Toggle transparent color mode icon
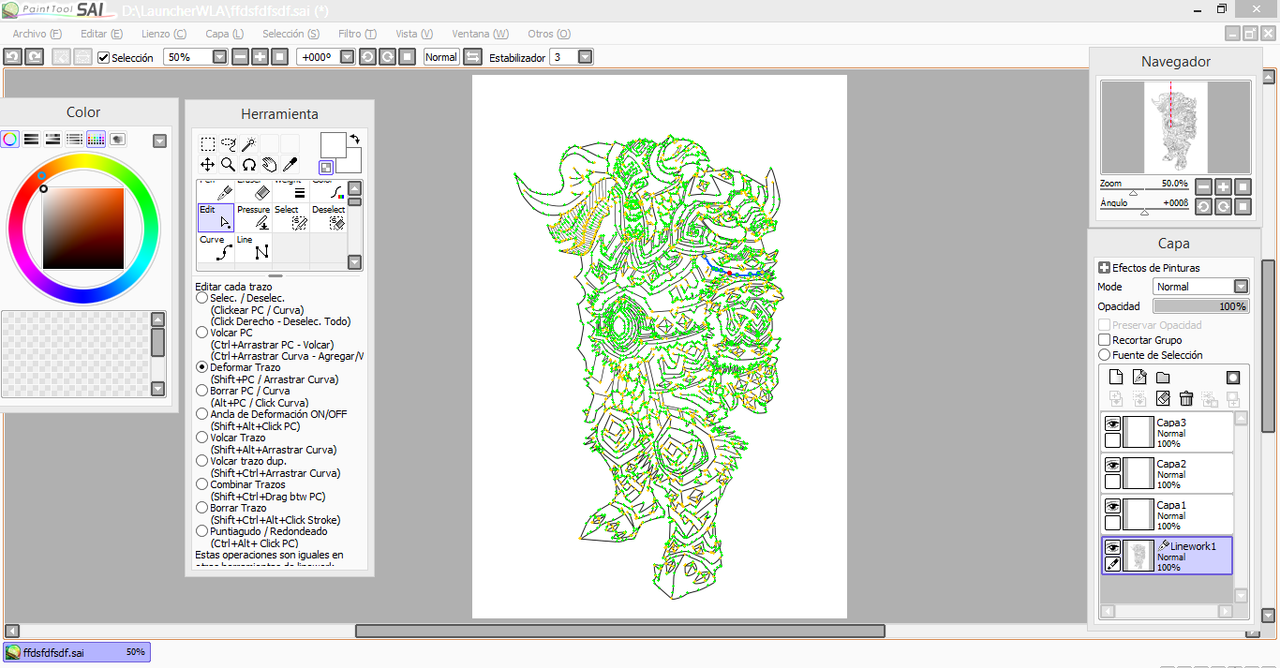 326,167
